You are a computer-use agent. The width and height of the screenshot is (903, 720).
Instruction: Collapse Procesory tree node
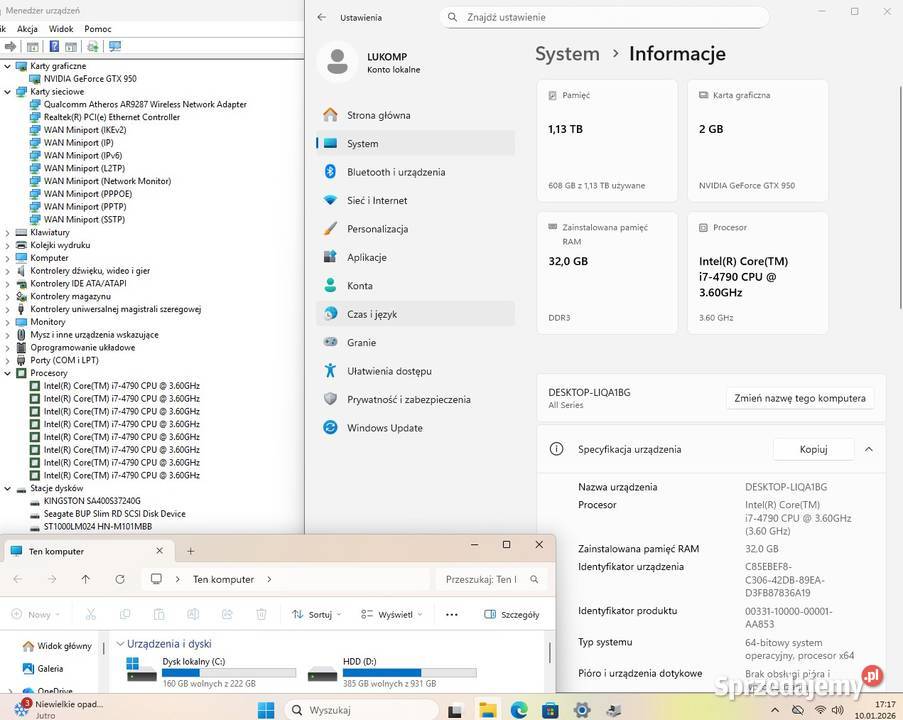(7, 373)
